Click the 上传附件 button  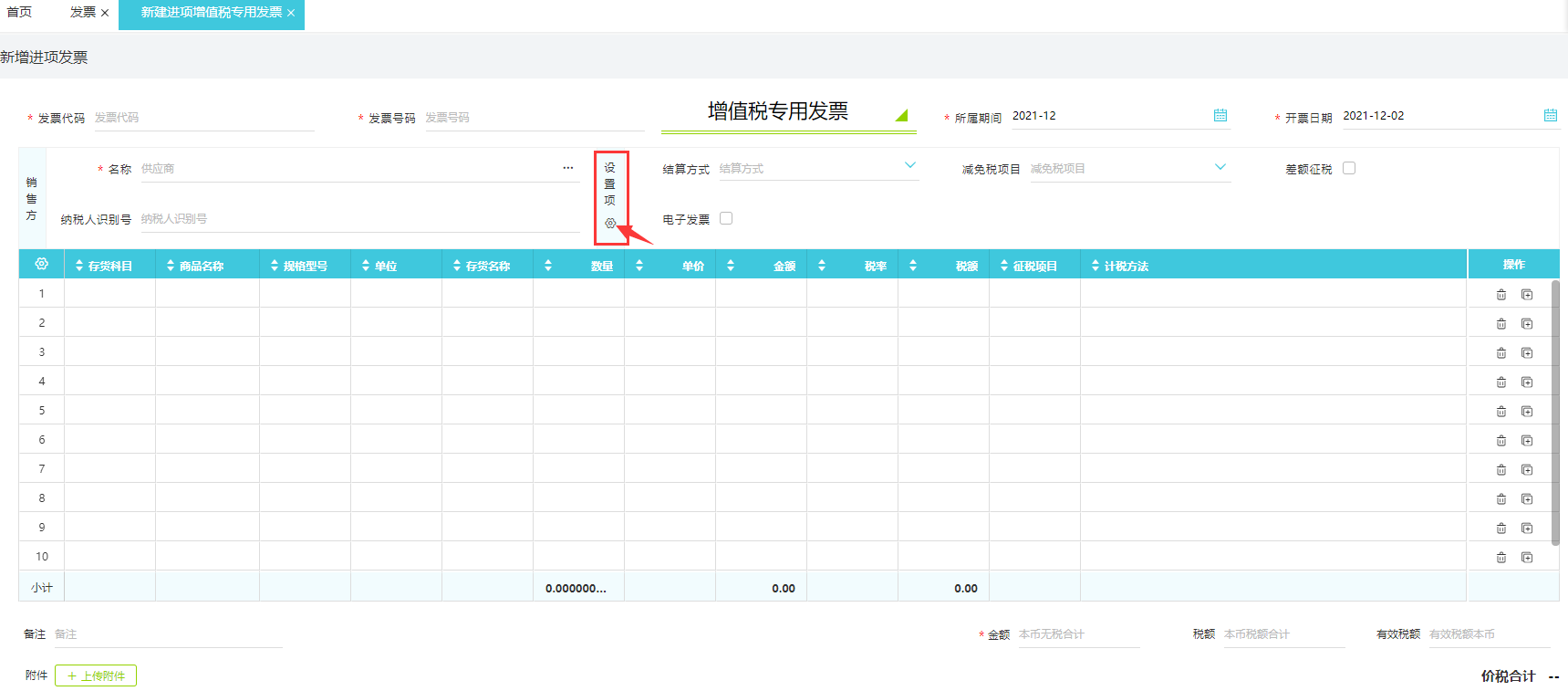click(96, 675)
